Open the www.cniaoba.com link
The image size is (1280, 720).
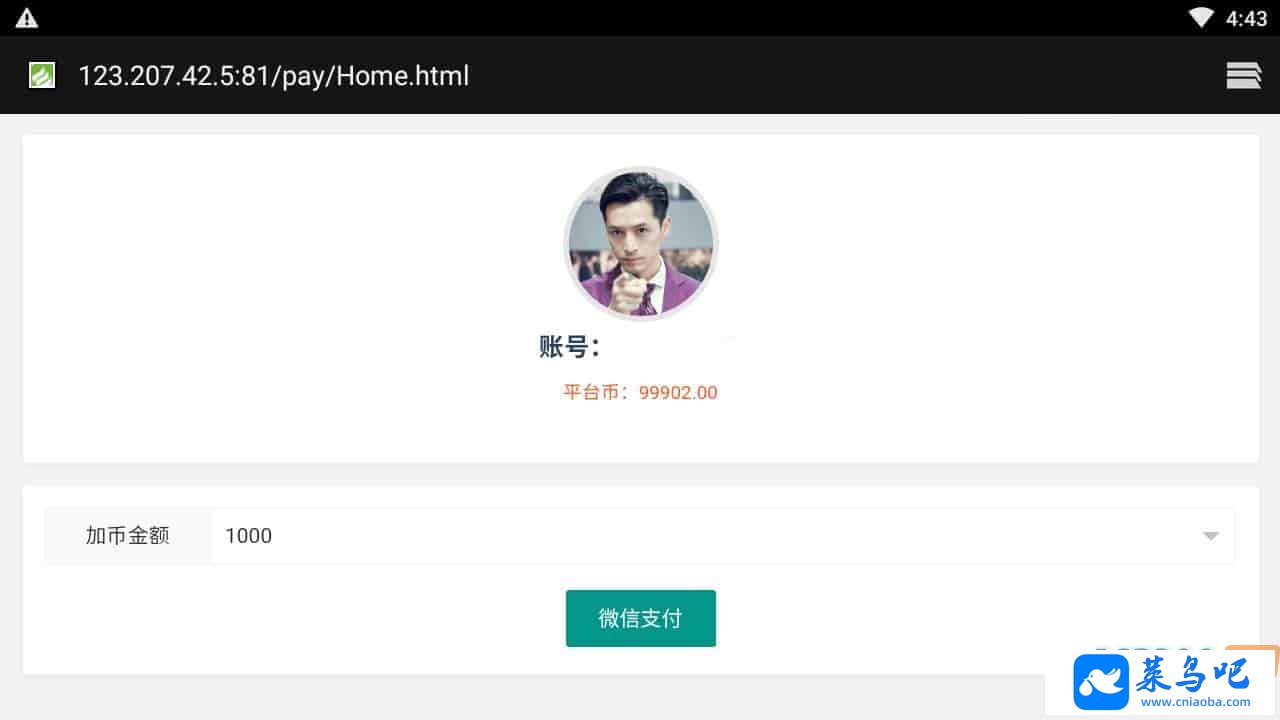[1196, 702]
